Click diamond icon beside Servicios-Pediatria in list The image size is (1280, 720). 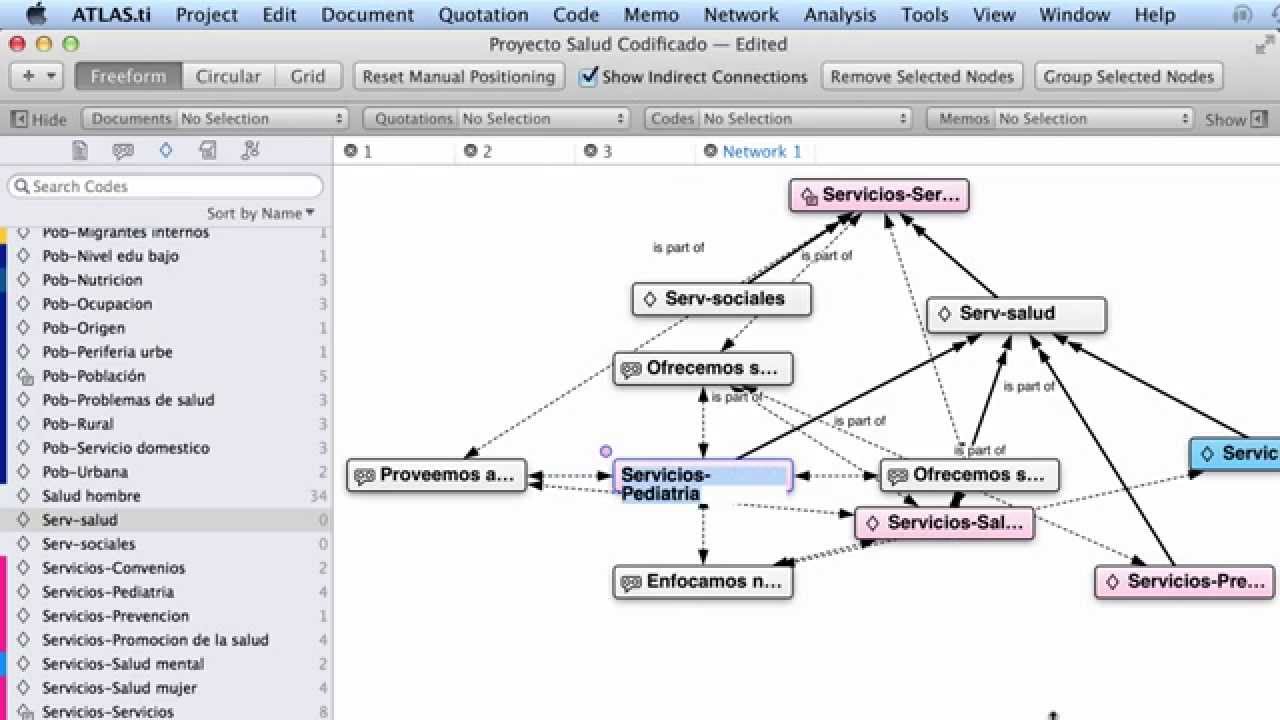[24, 592]
